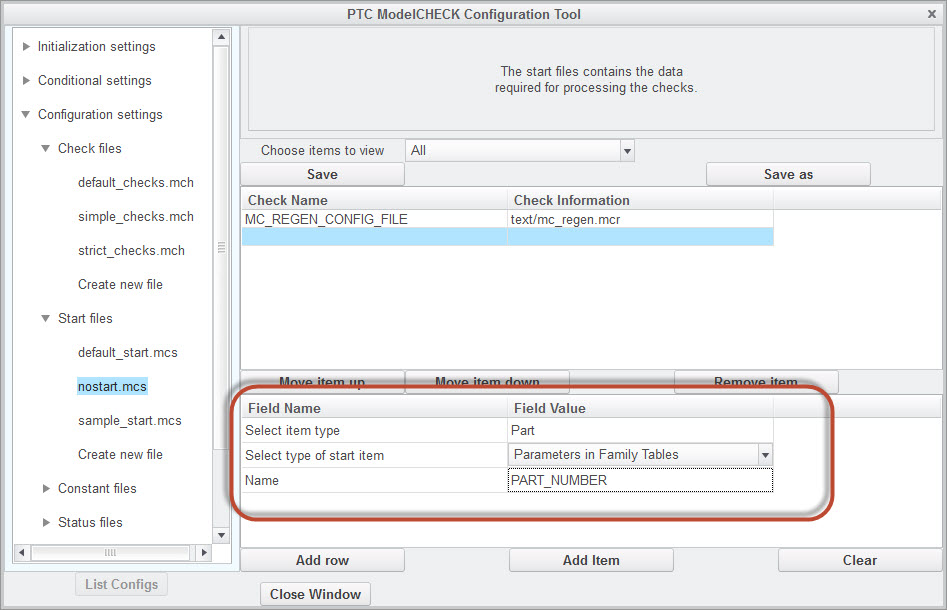Select simple_checks.mch file

(x=136, y=216)
